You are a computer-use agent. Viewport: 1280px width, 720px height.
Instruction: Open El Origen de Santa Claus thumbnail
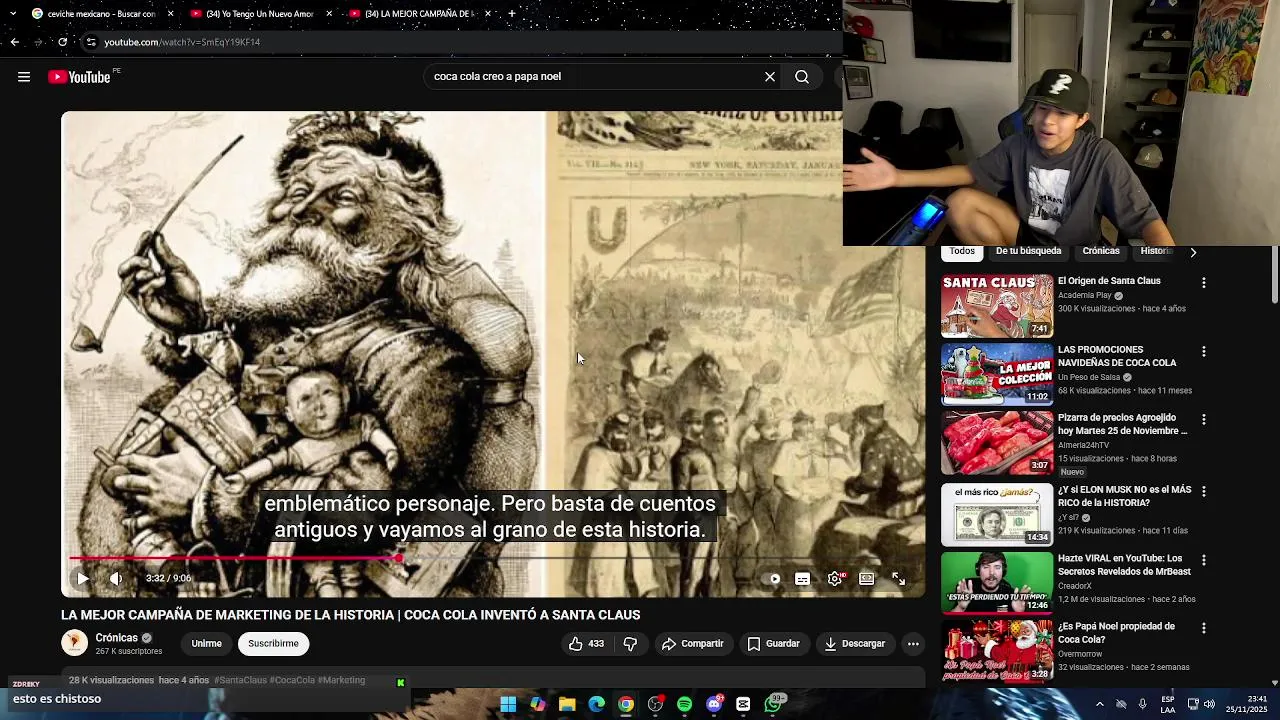click(997, 306)
